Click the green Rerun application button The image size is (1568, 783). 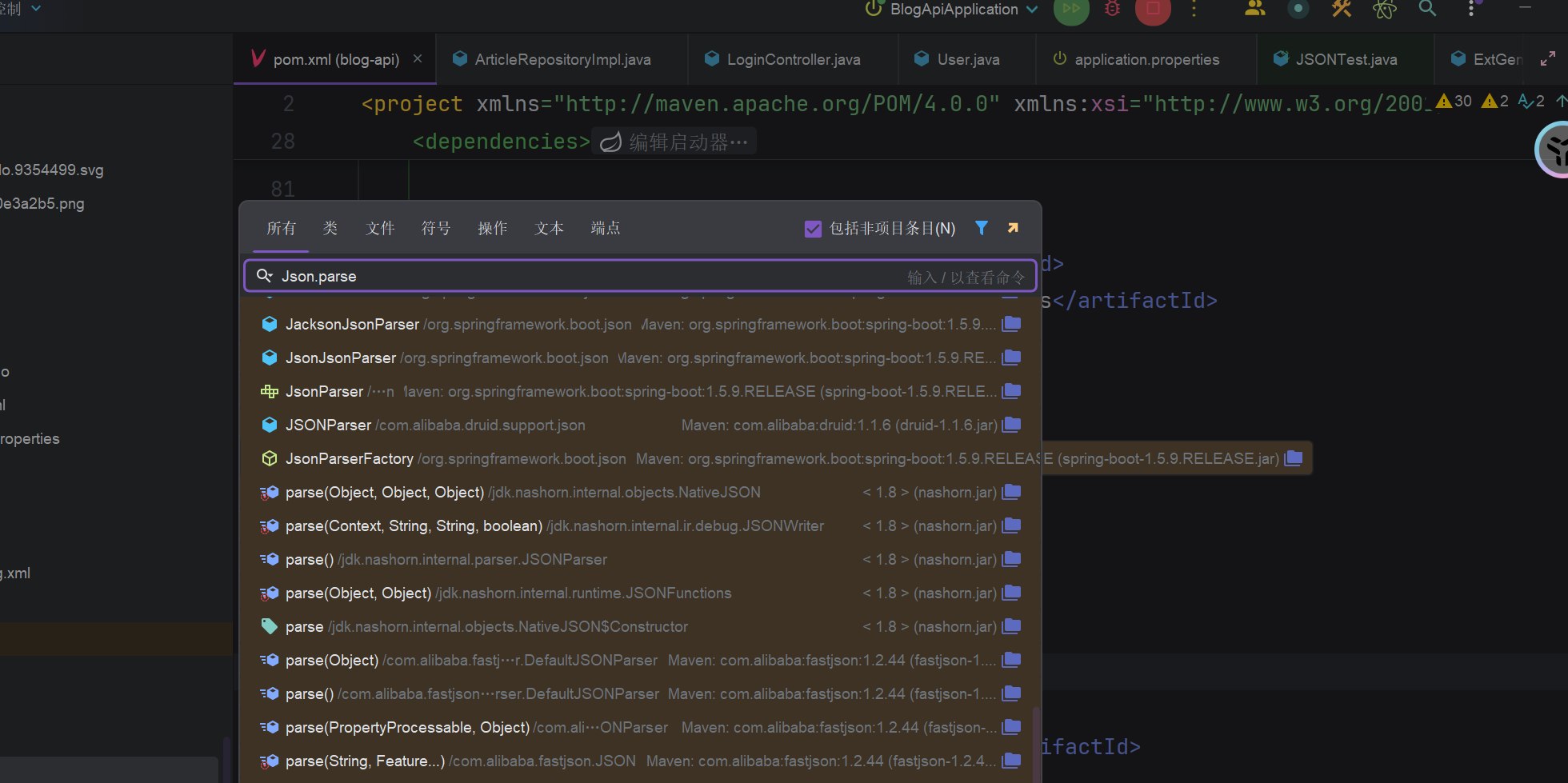coord(1071,10)
